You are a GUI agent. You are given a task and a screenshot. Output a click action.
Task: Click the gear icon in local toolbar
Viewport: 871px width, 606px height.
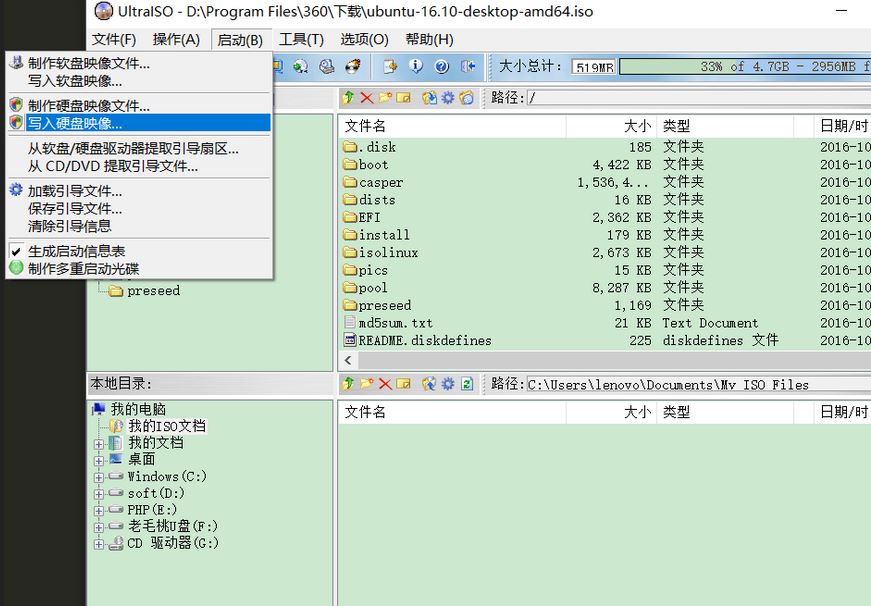pyautogui.click(x=448, y=383)
